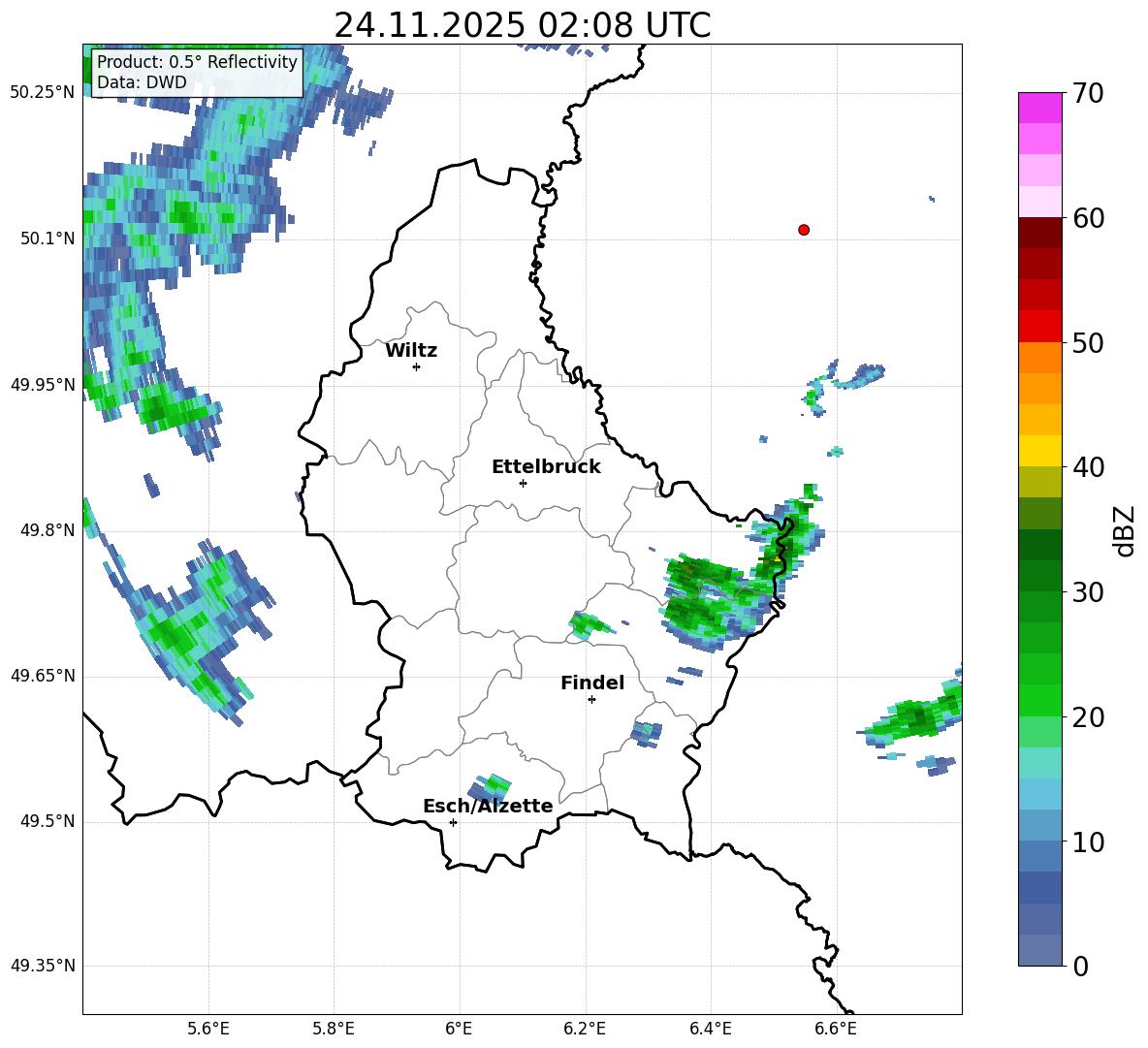Click the 6.2°E longitude label

coord(585,1029)
